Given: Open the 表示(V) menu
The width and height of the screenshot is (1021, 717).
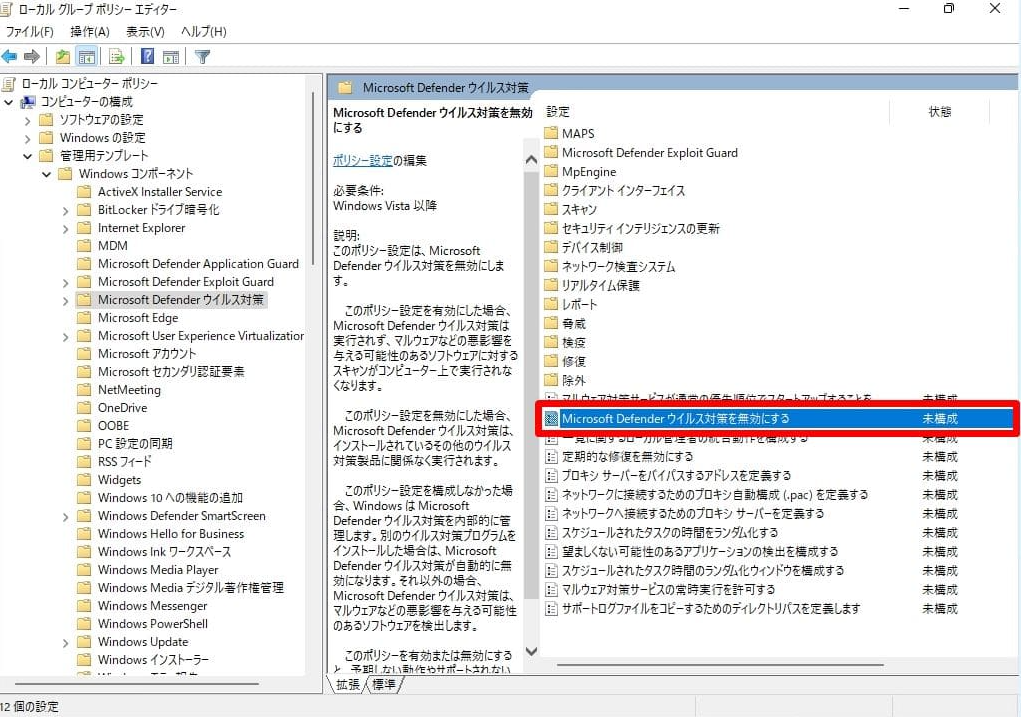Looking at the screenshot, I should pyautogui.click(x=145, y=31).
